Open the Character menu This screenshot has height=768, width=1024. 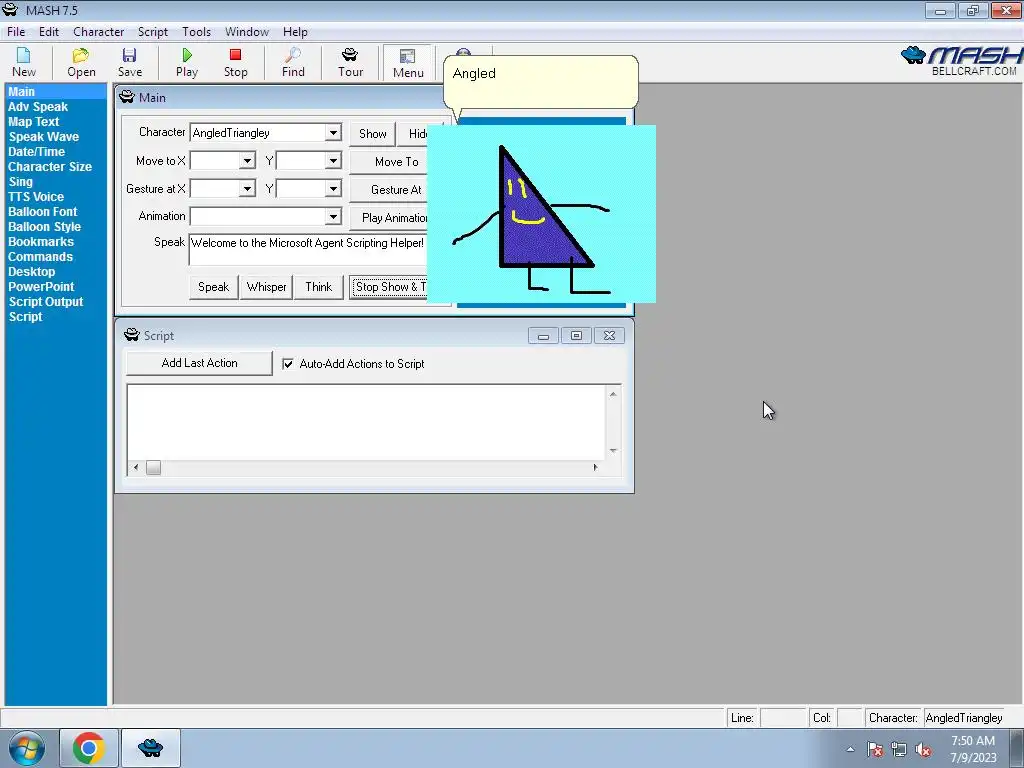99,31
